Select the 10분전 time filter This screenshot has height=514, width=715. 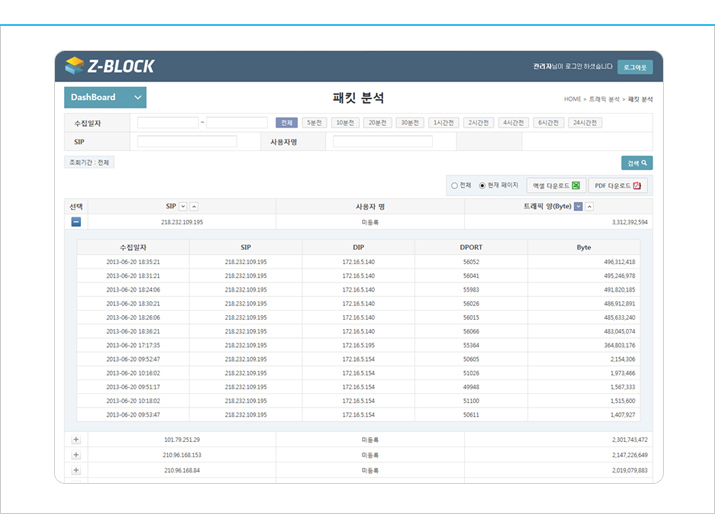(x=345, y=123)
